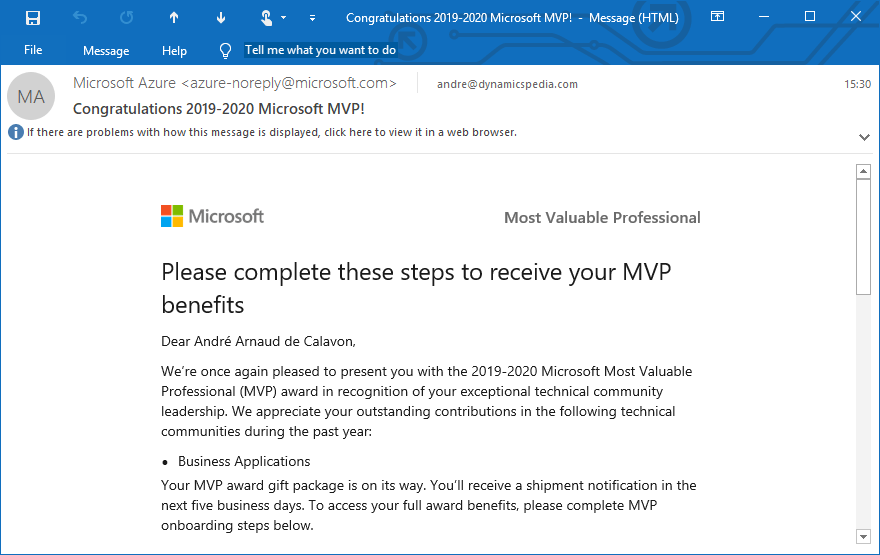Click 'Dear André Arnaud de Calavon,' line
This screenshot has height=555, width=880.
(258, 341)
